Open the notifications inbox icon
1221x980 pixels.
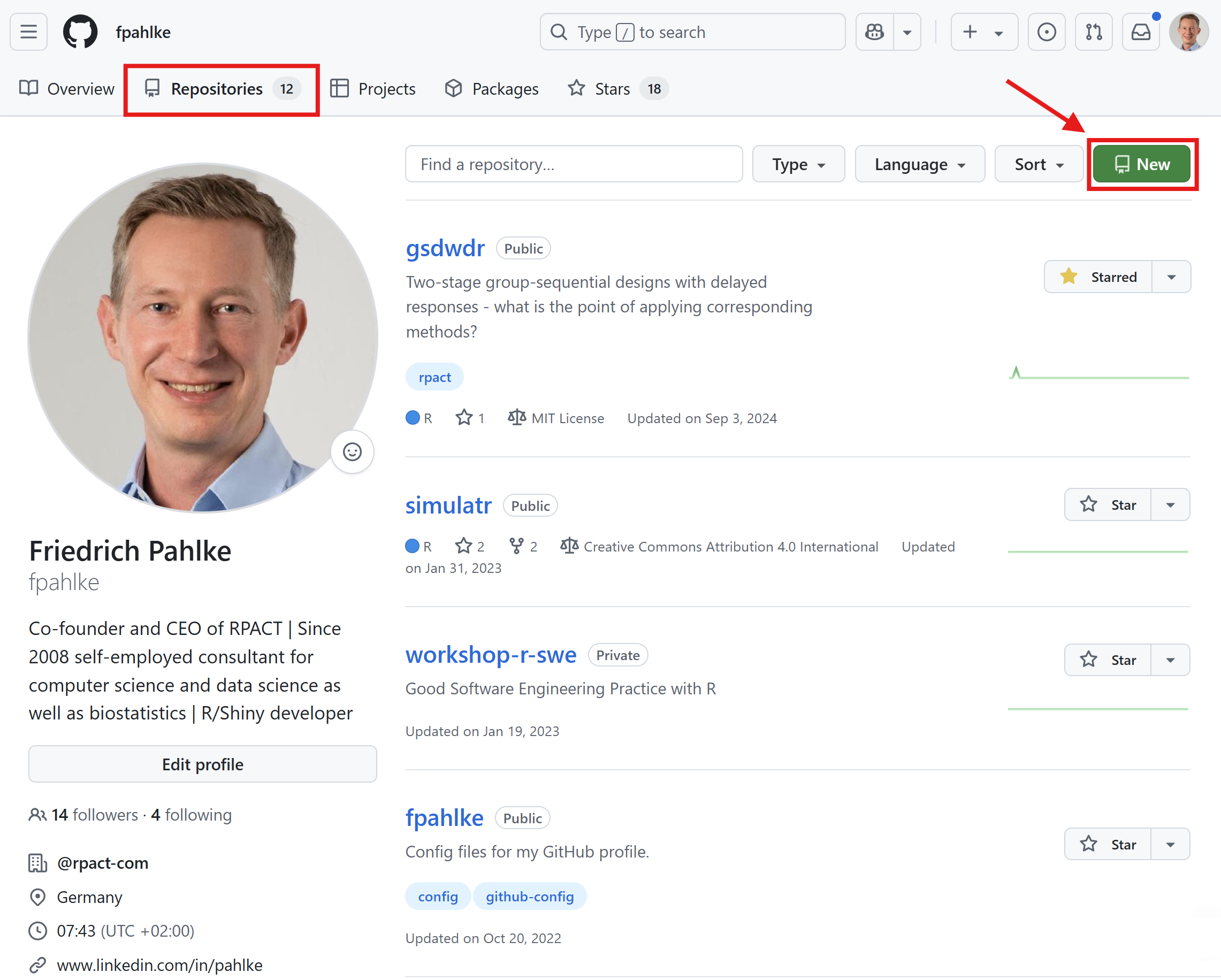coord(1141,32)
